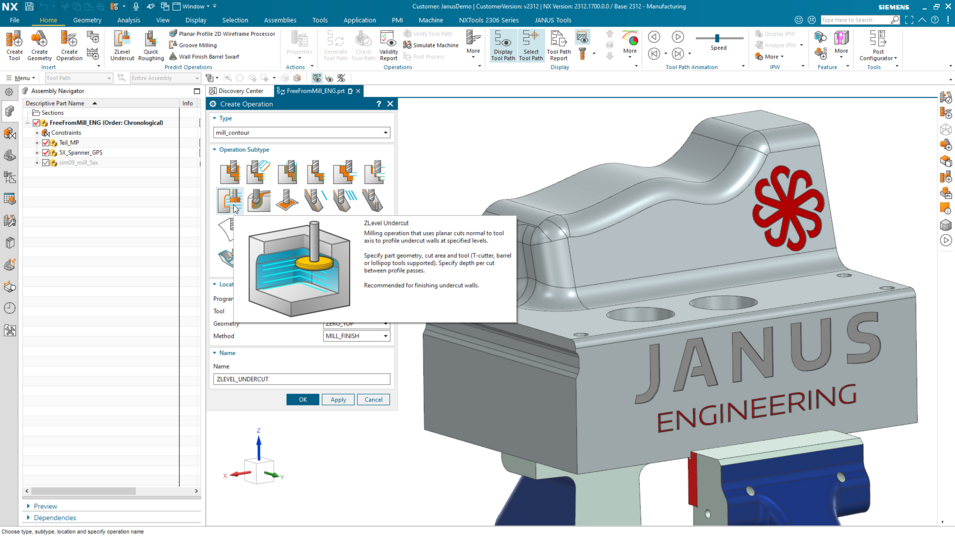
Task: Toggle the Teil_MP component checkbox
Action: coord(46,142)
